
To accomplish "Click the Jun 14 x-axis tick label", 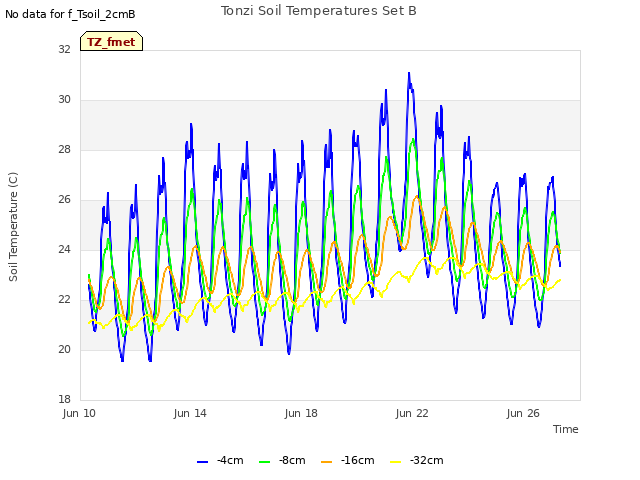I will click(190, 413).
